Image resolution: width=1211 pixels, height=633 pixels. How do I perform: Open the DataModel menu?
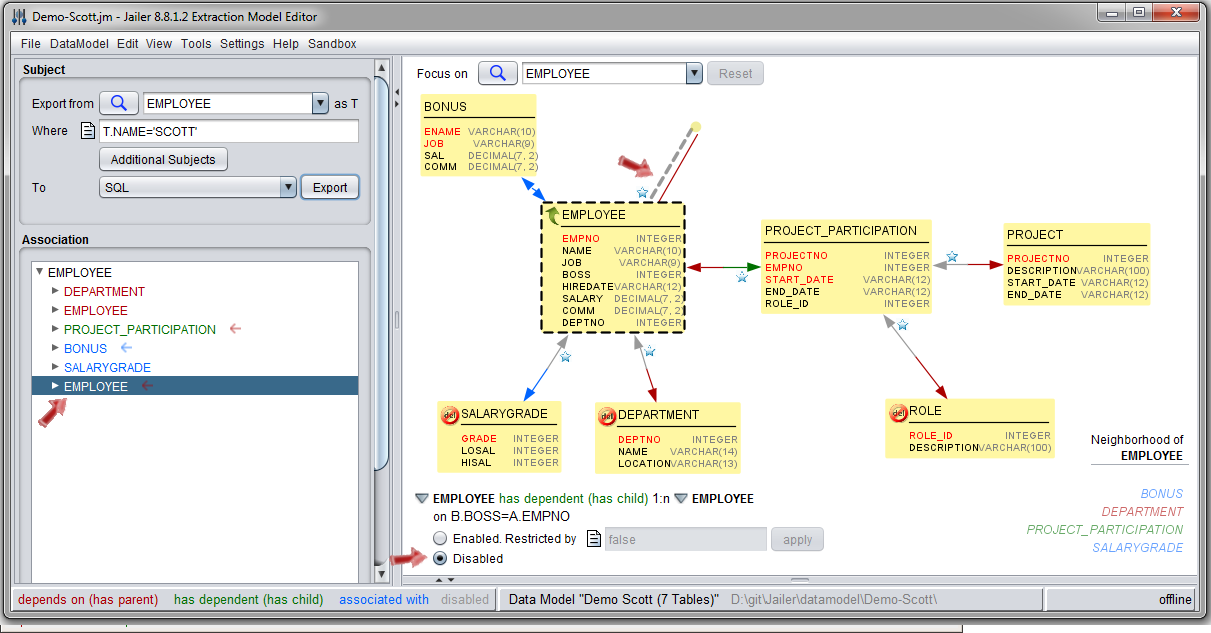[79, 44]
